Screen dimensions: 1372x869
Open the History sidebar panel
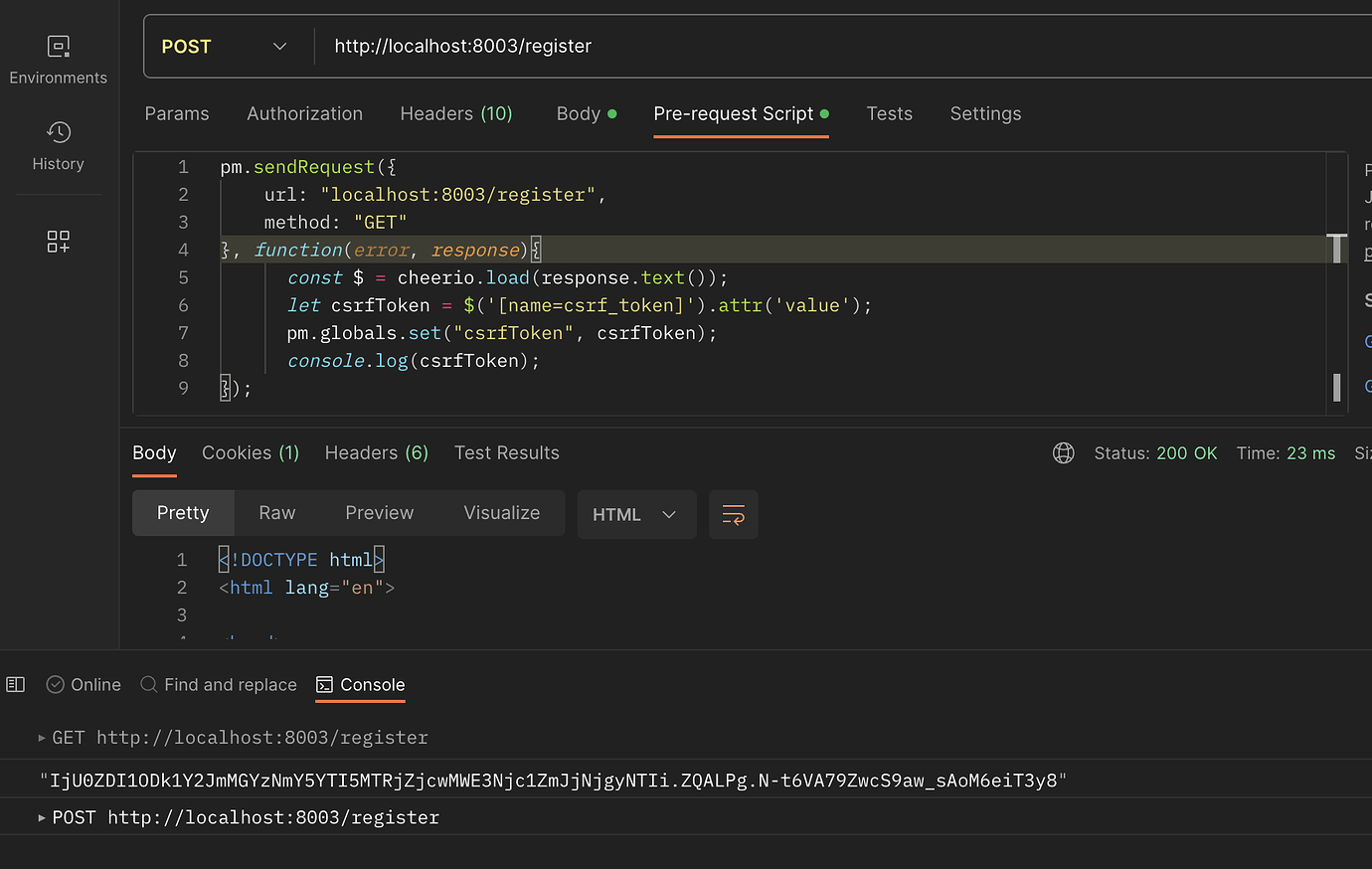pos(58,145)
